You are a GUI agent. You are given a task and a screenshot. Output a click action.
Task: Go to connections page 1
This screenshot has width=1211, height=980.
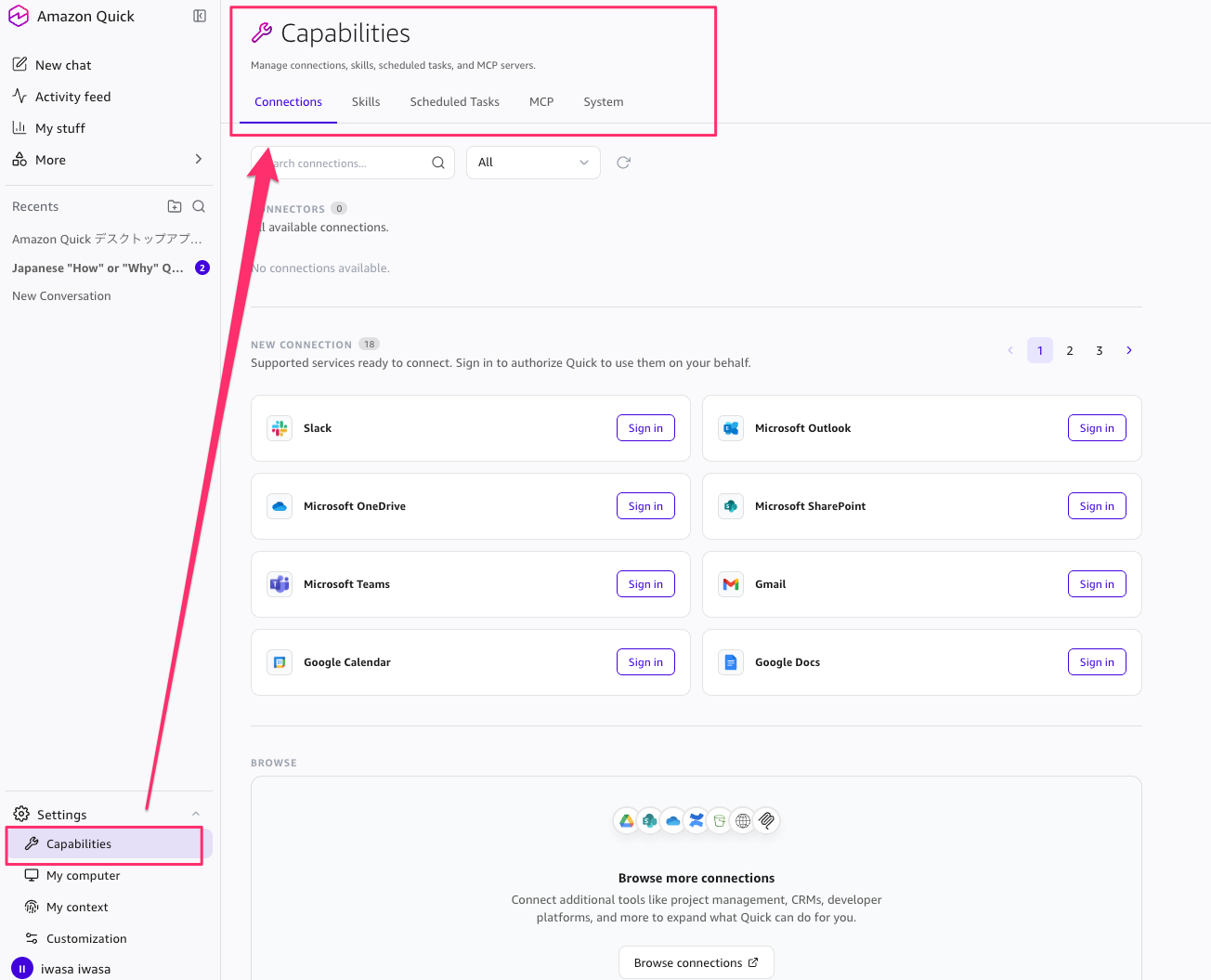[1040, 350]
